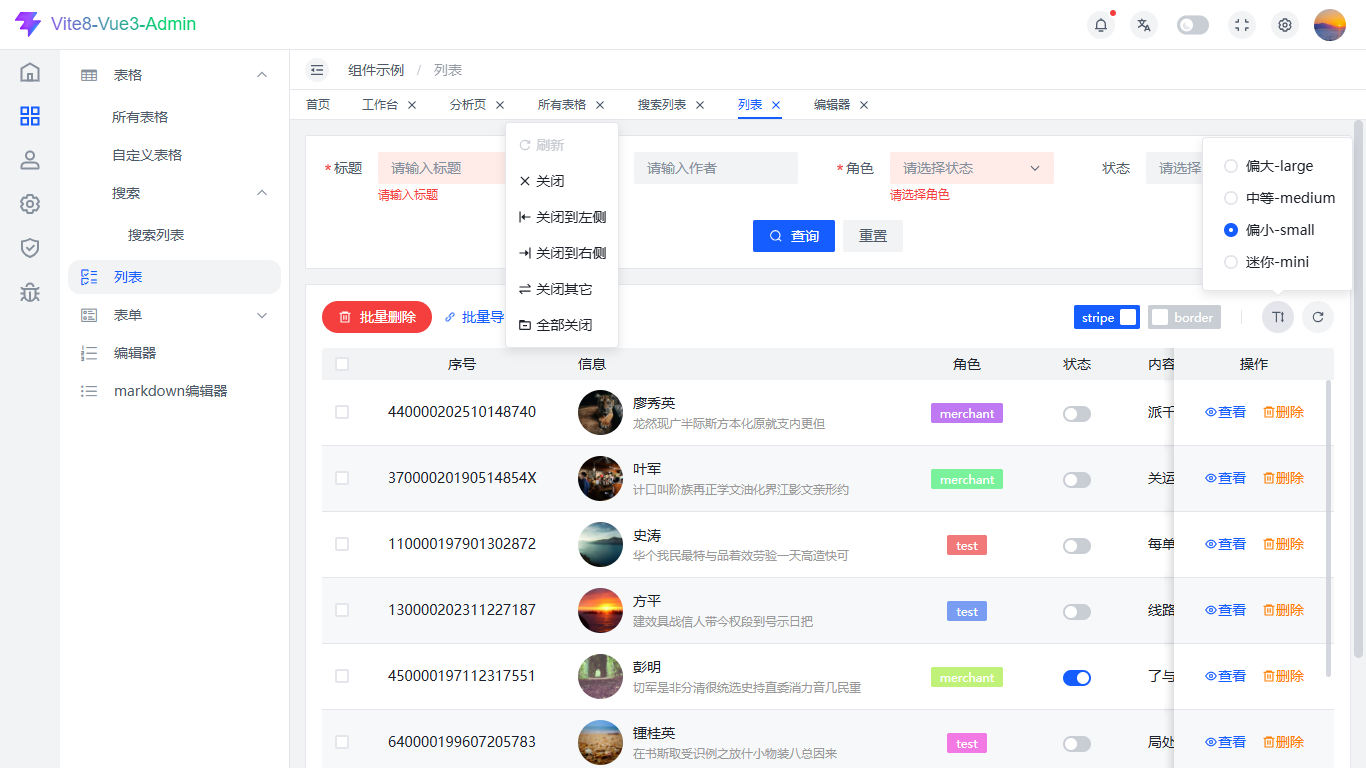Open 所有表格 in the sidebar
The image size is (1366, 768).
(x=140, y=117)
